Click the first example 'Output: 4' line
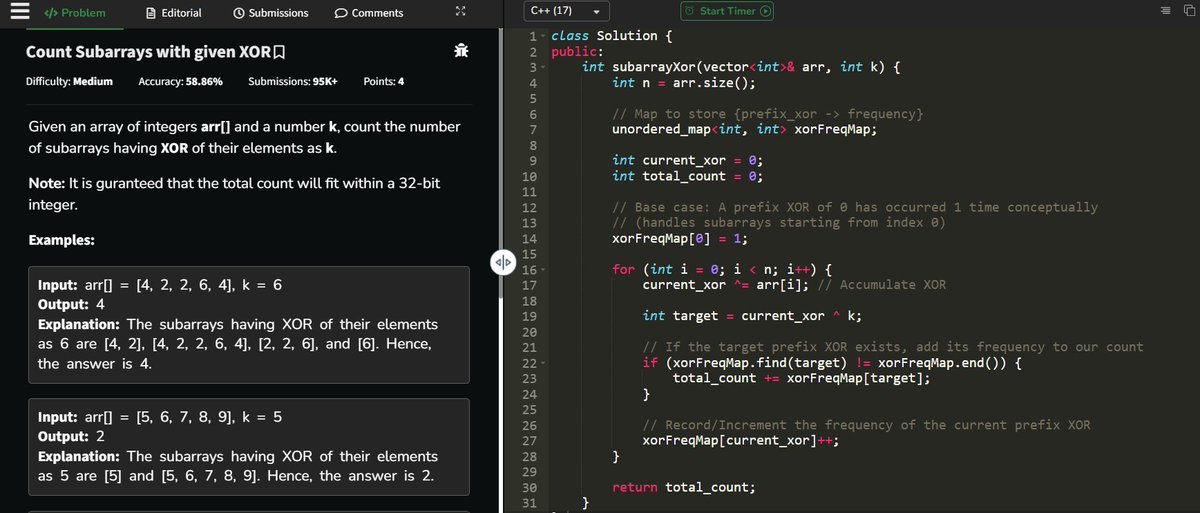This screenshot has height=513, width=1200. click(x=71, y=304)
